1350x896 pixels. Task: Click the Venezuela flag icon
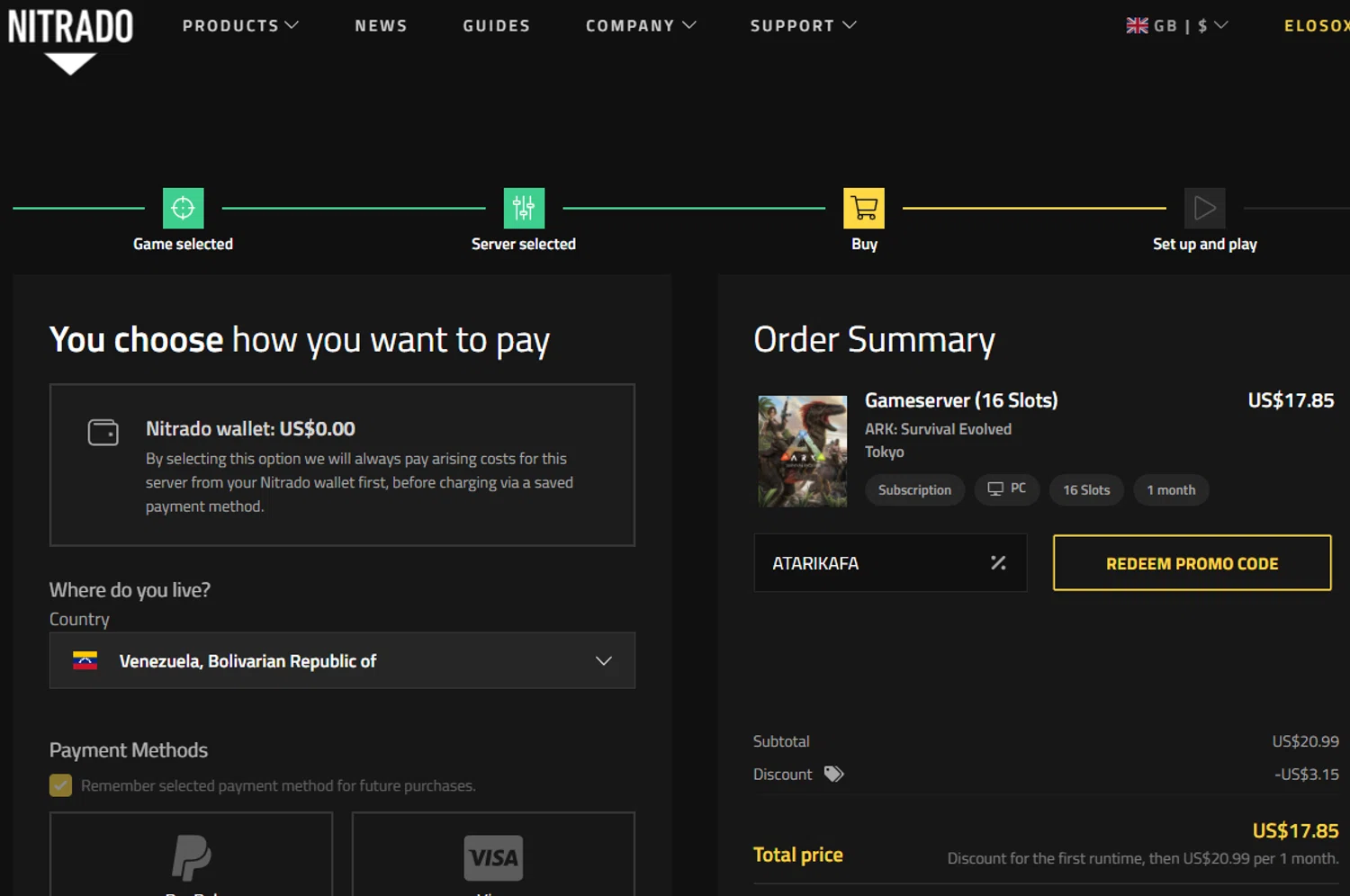(x=85, y=660)
